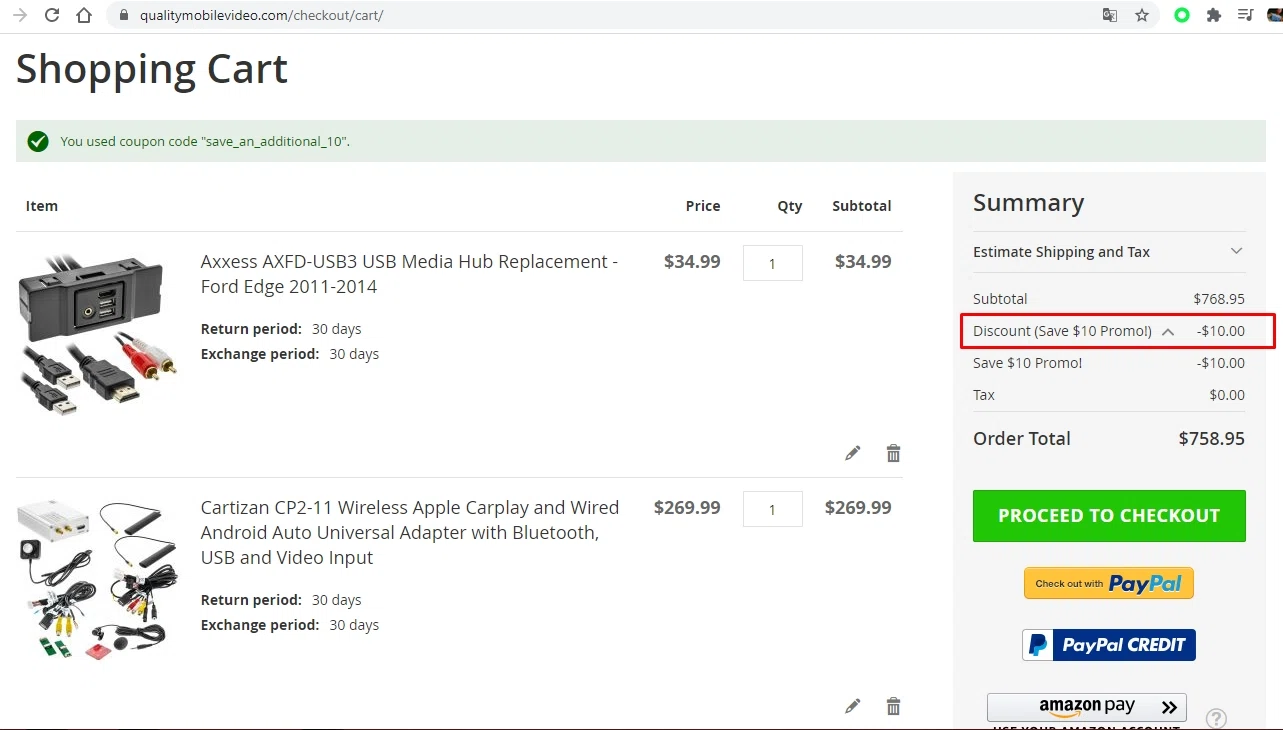This screenshot has height=730, width=1283.
Task: Reload the page with the refresh icon
Action: pyautogui.click(x=52, y=15)
